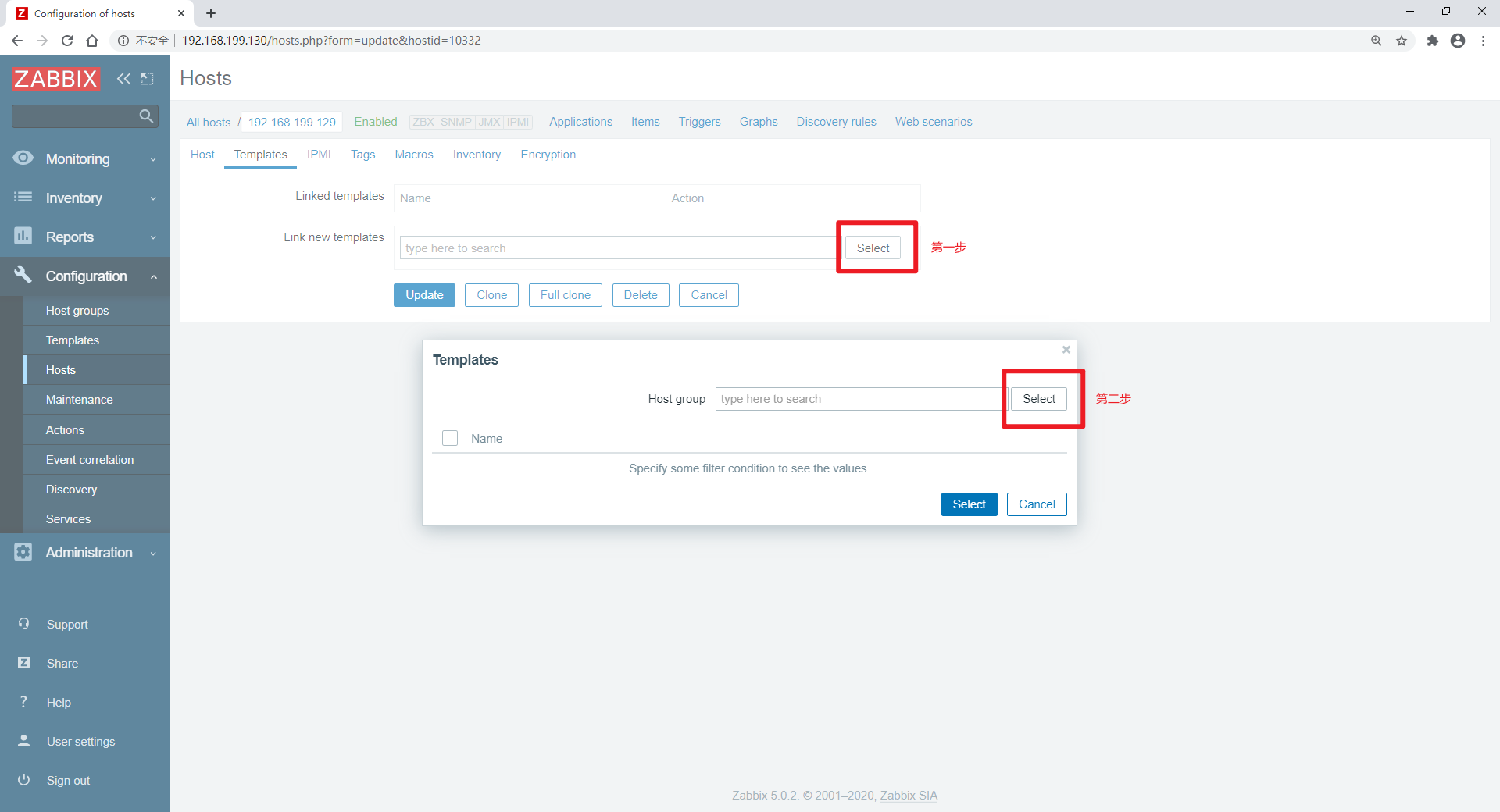Click the host form Cancel button
Screen dimensions: 1500x812
tap(709, 295)
